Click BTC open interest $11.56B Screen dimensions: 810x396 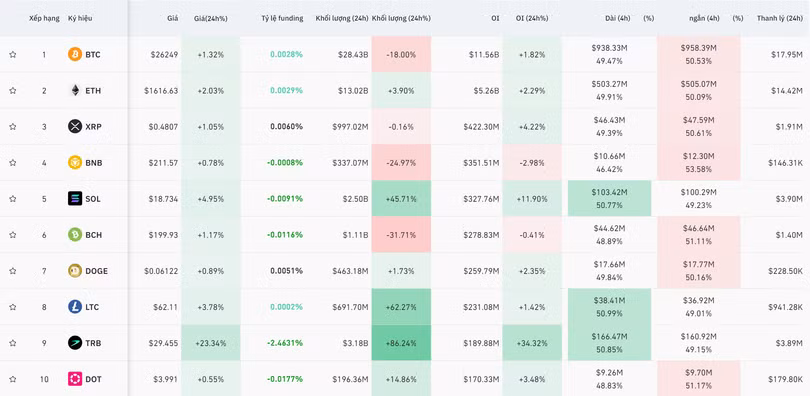[x=485, y=54]
